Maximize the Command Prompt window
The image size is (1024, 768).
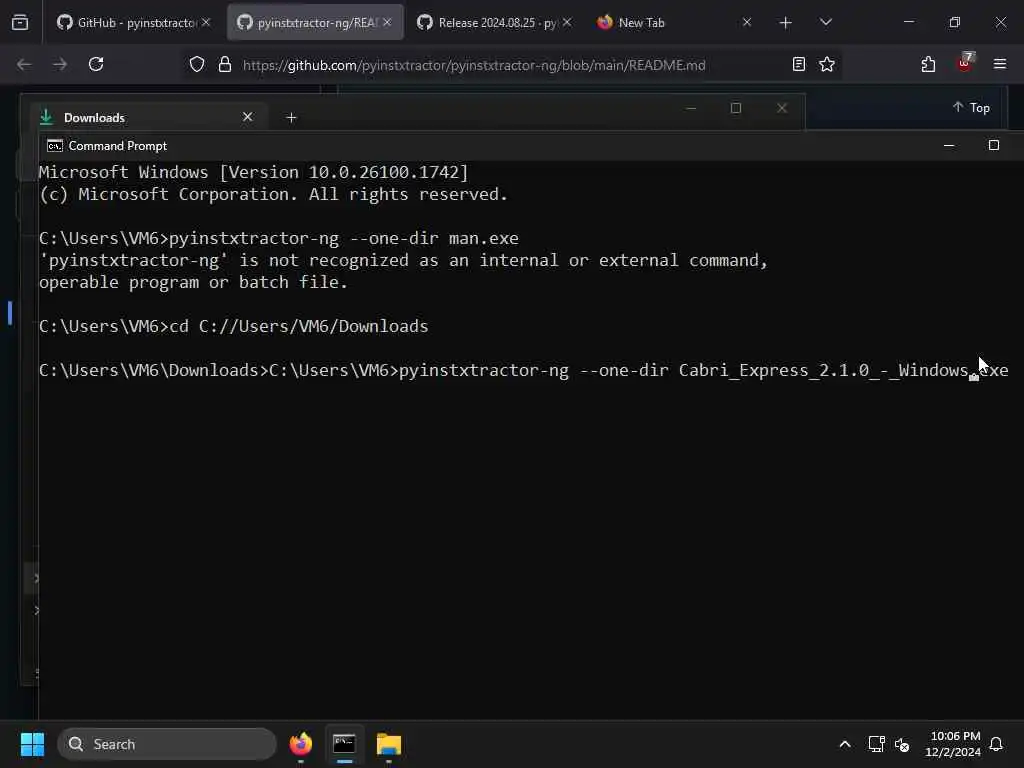(993, 145)
